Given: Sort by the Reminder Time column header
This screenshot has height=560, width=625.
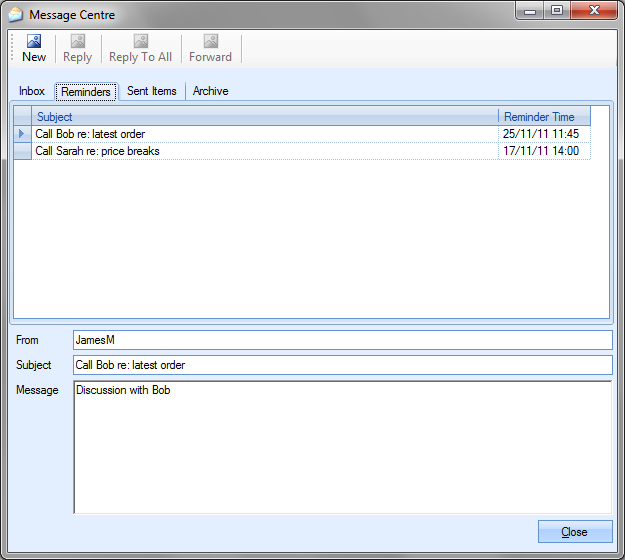Looking at the screenshot, I should (x=544, y=116).
